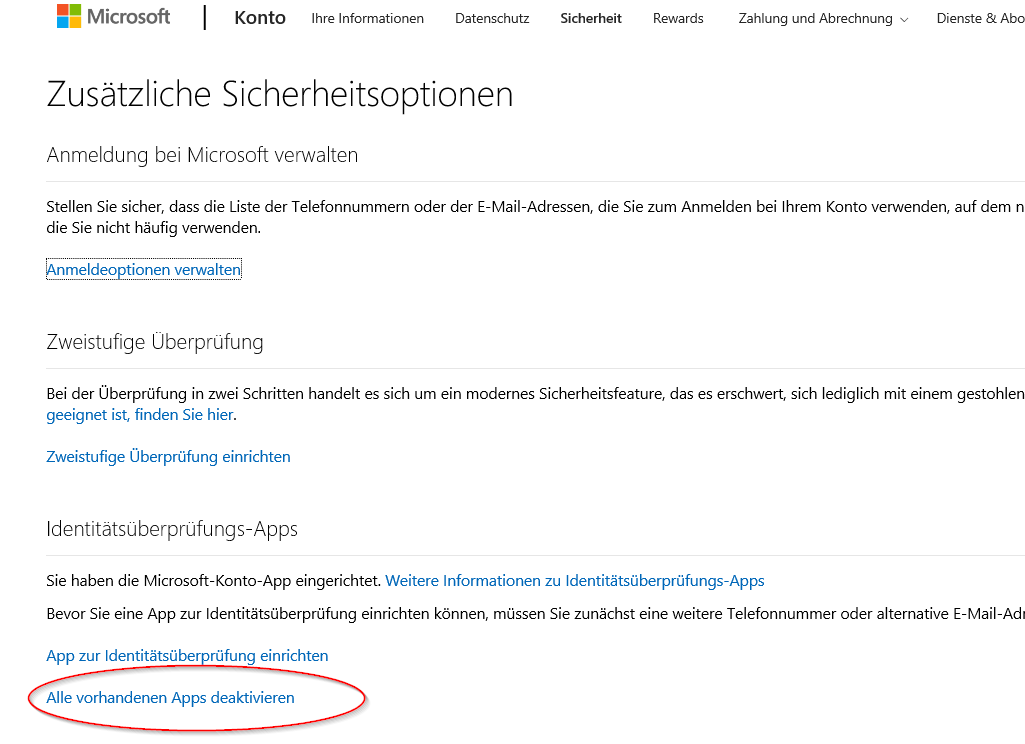
Task: Click the 'Sie haben die Microsoft-Konto-App eingerichtet' text
Action: [213, 581]
